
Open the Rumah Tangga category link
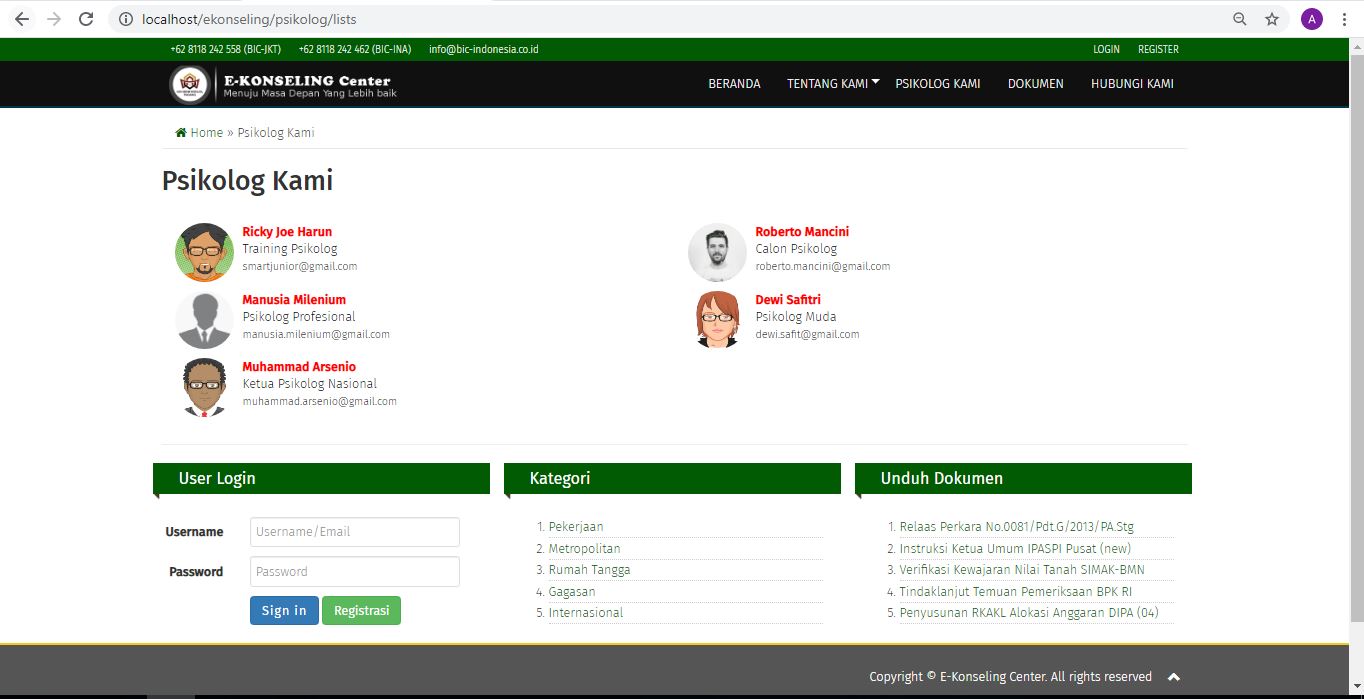[589, 570]
